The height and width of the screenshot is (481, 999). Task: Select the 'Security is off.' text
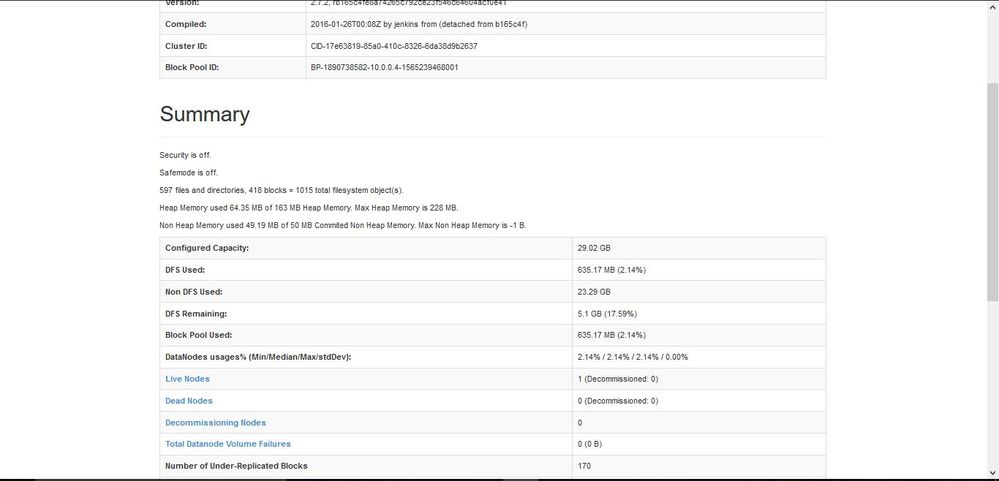coord(185,155)
